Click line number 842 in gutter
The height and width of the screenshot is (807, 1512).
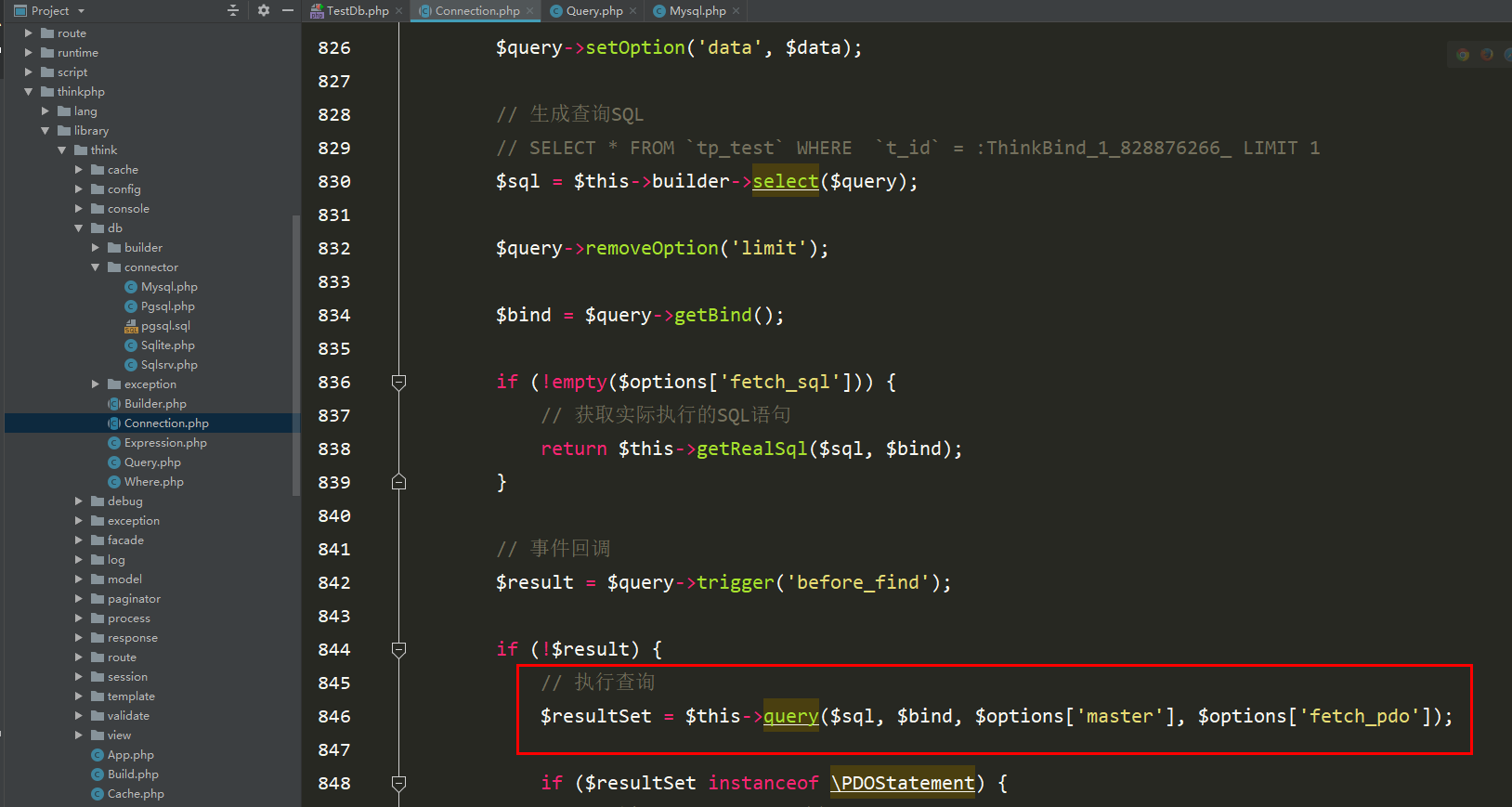334,582
